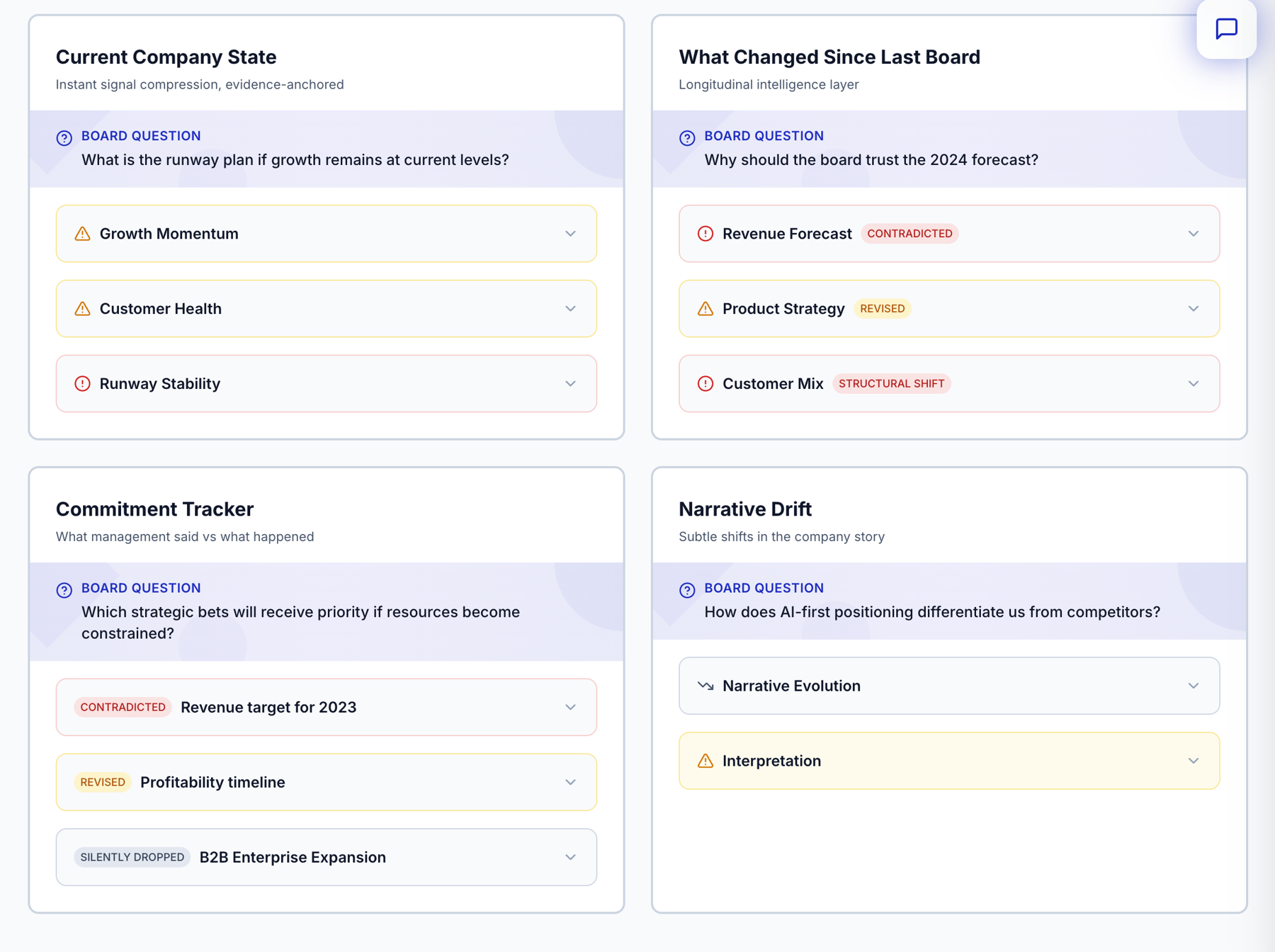Click the Customer Mix alert circle icon
The width and height of the screenshot is (1275, 952).
coord(705,384)
